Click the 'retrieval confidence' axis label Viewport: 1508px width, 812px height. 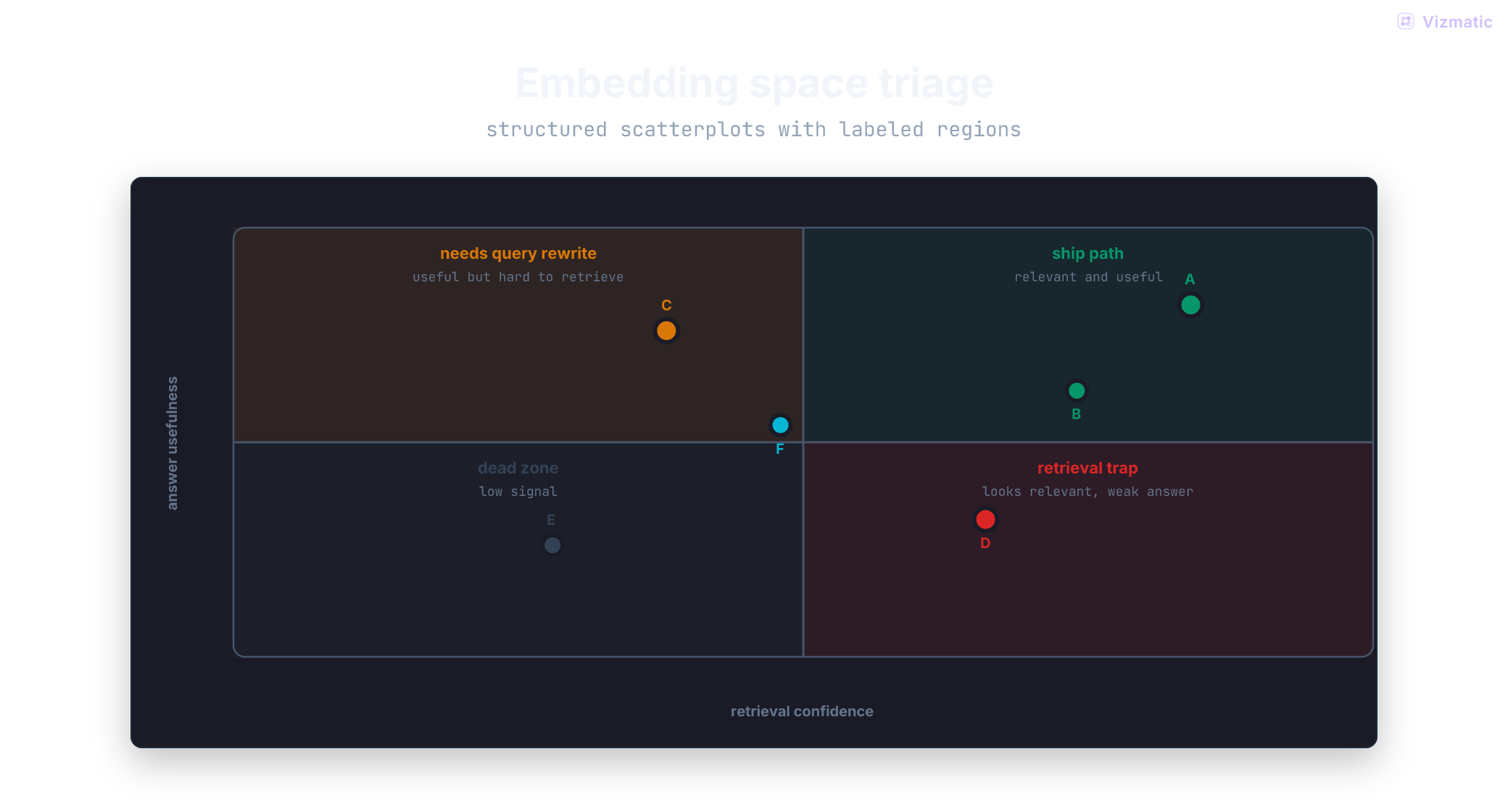coord(802,711)
